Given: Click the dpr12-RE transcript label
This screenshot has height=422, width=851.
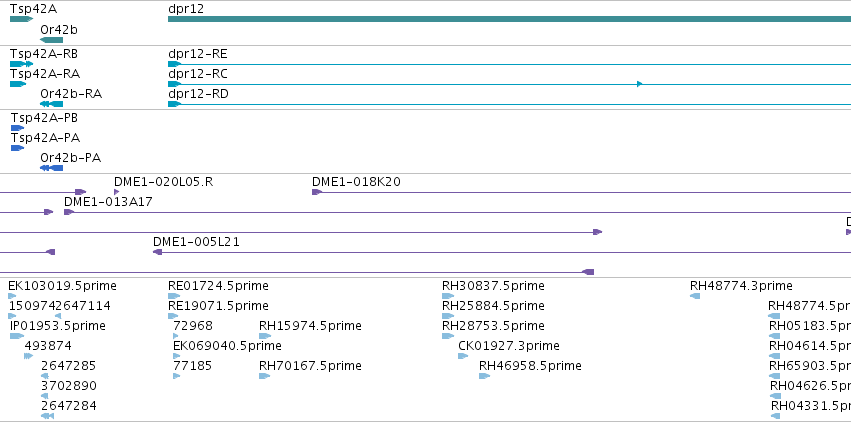Looking at the screenshot, I should (198, 54).
